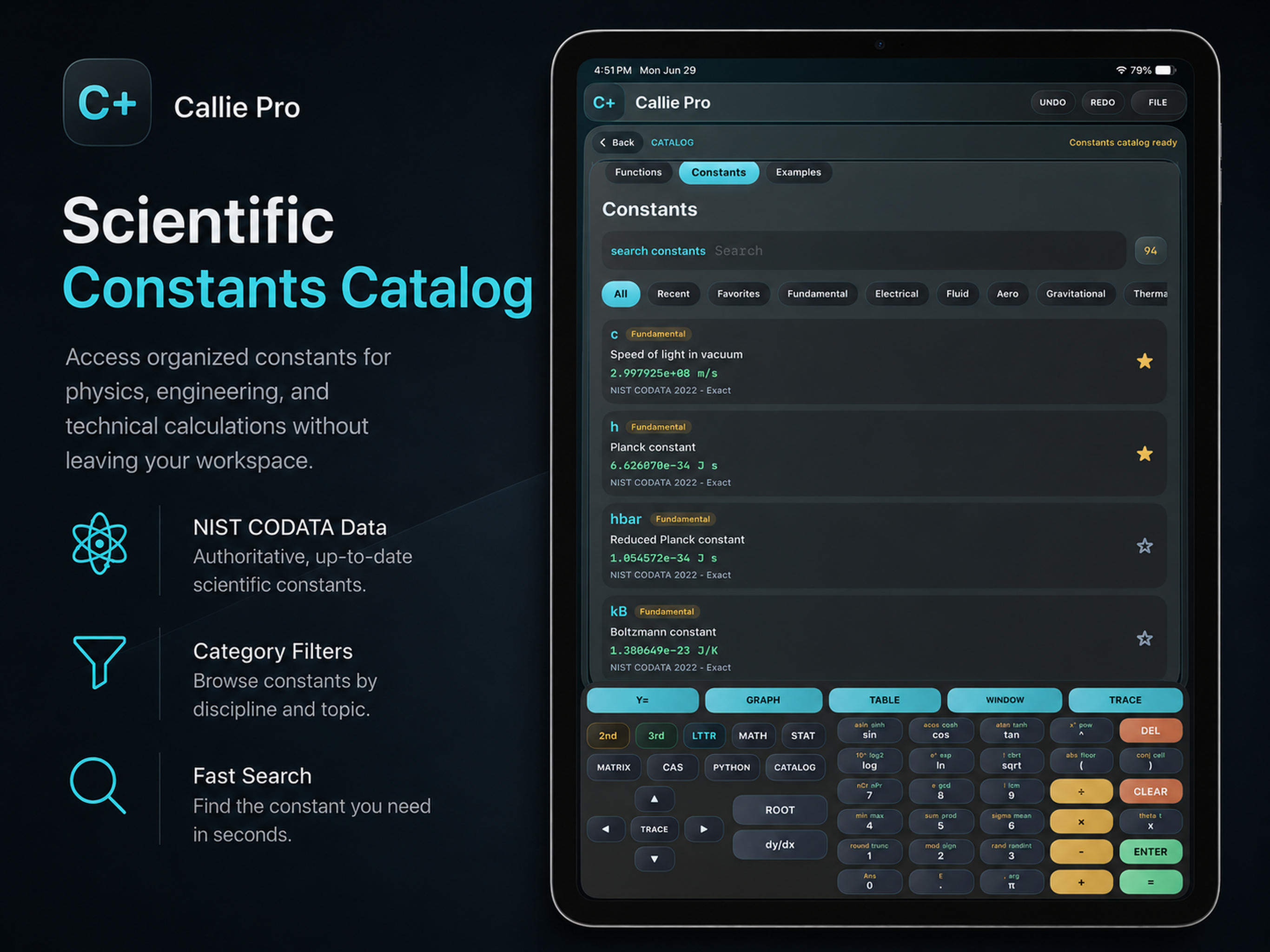
Task: Filter by Favorites
Action: 738,294
